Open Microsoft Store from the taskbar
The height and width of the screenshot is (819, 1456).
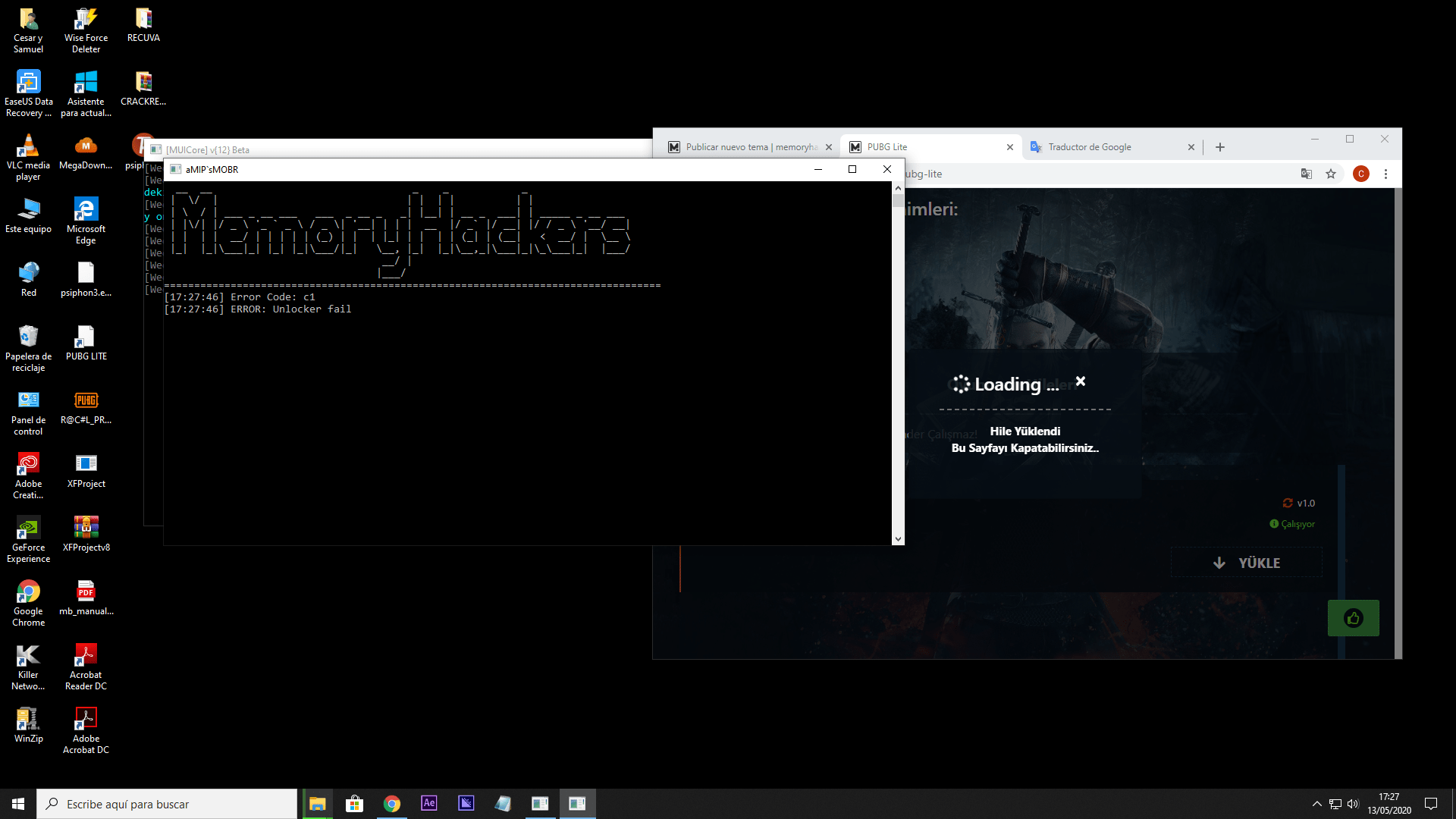point(354,804)
